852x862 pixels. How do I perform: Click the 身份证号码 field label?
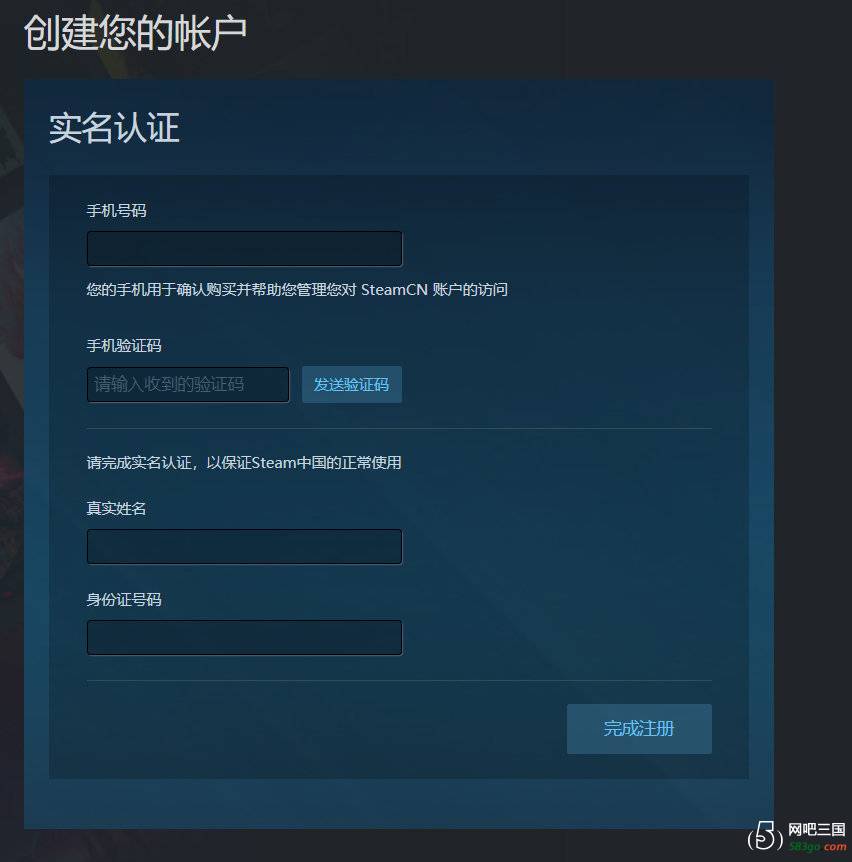124,600
